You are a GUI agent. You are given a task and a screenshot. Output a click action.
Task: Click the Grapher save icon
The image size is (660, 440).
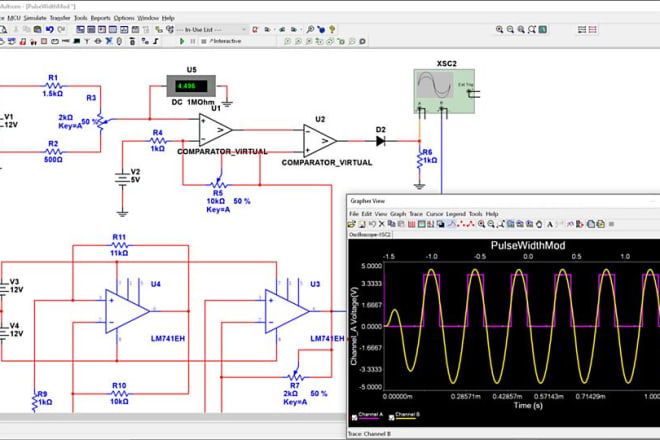point(362,224)
